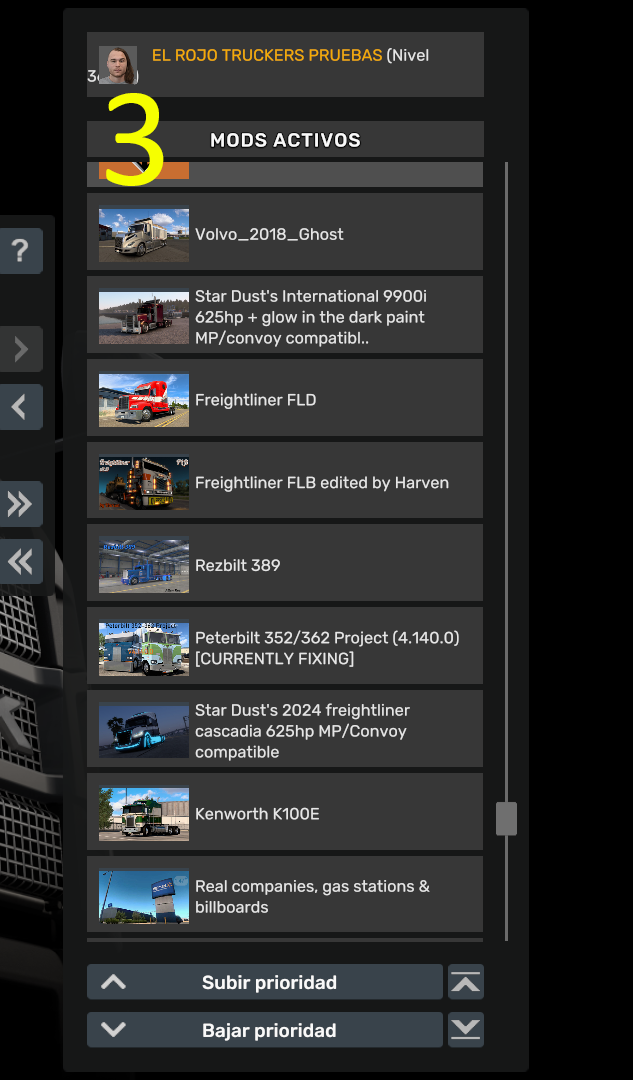Move mod to top priority icon

click(x=466, y=982)
